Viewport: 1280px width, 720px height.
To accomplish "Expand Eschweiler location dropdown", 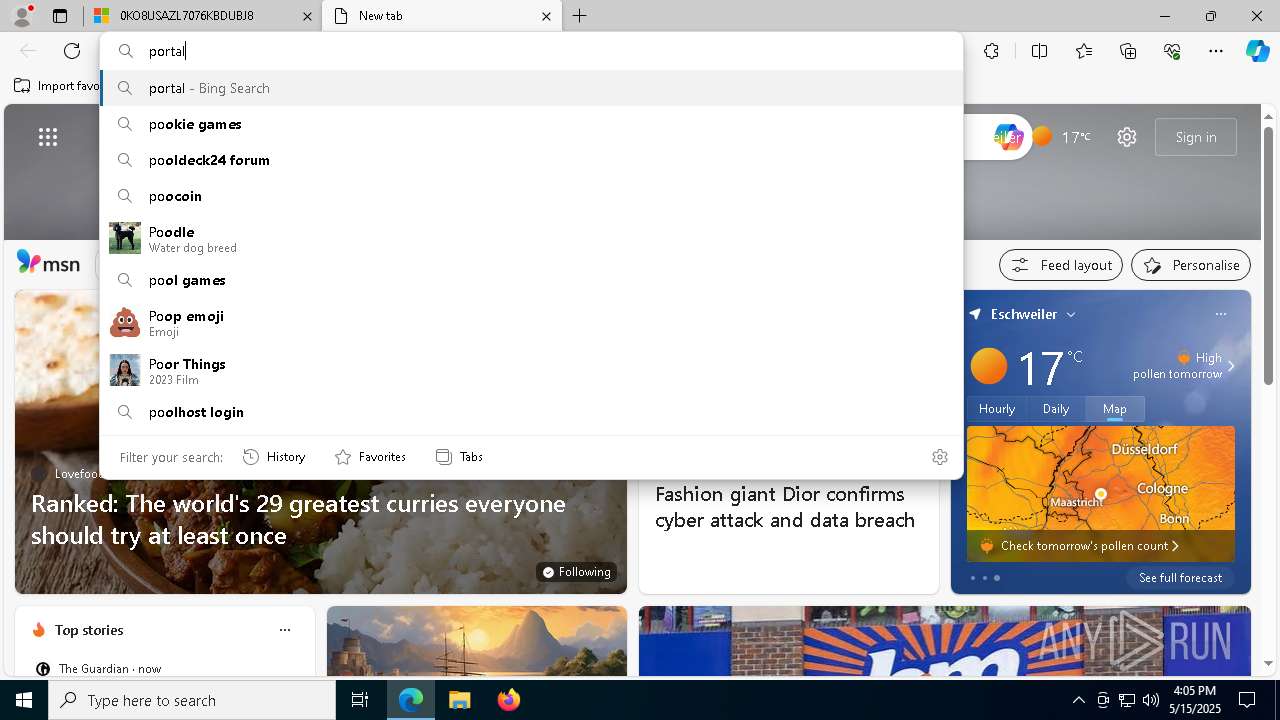I will [1071, 314].
